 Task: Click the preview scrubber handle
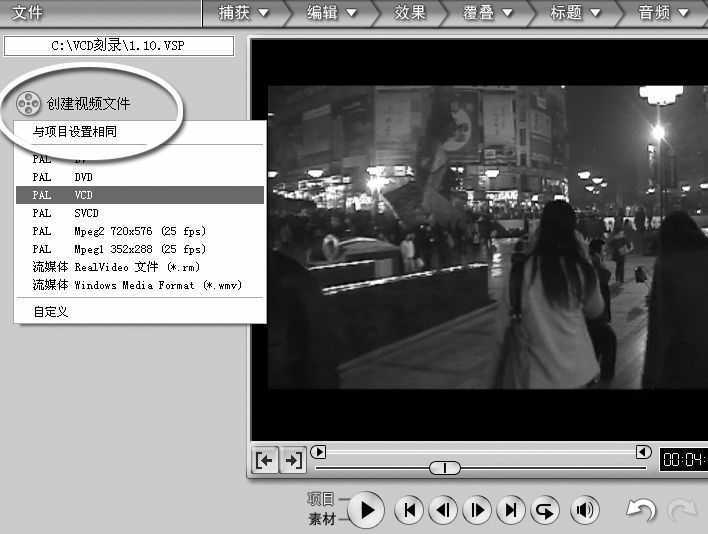click(x=445, y=468)
